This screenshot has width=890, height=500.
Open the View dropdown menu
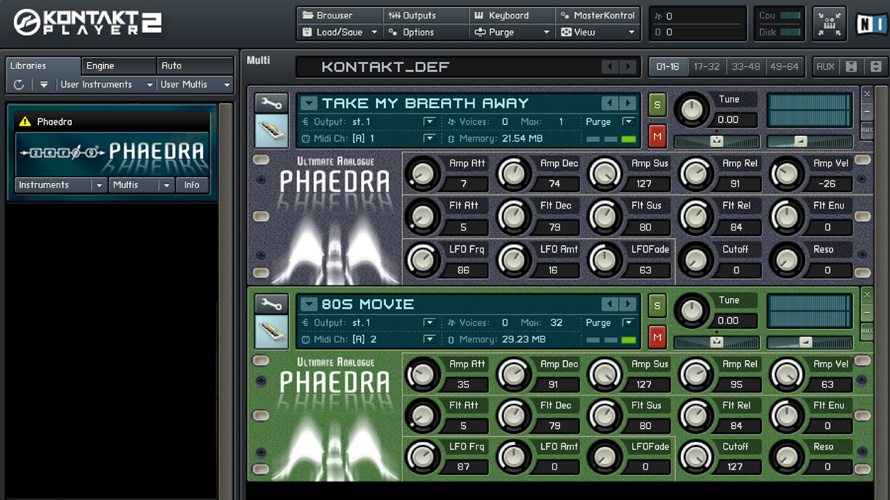pyautogui.click(x=598, y=32)
